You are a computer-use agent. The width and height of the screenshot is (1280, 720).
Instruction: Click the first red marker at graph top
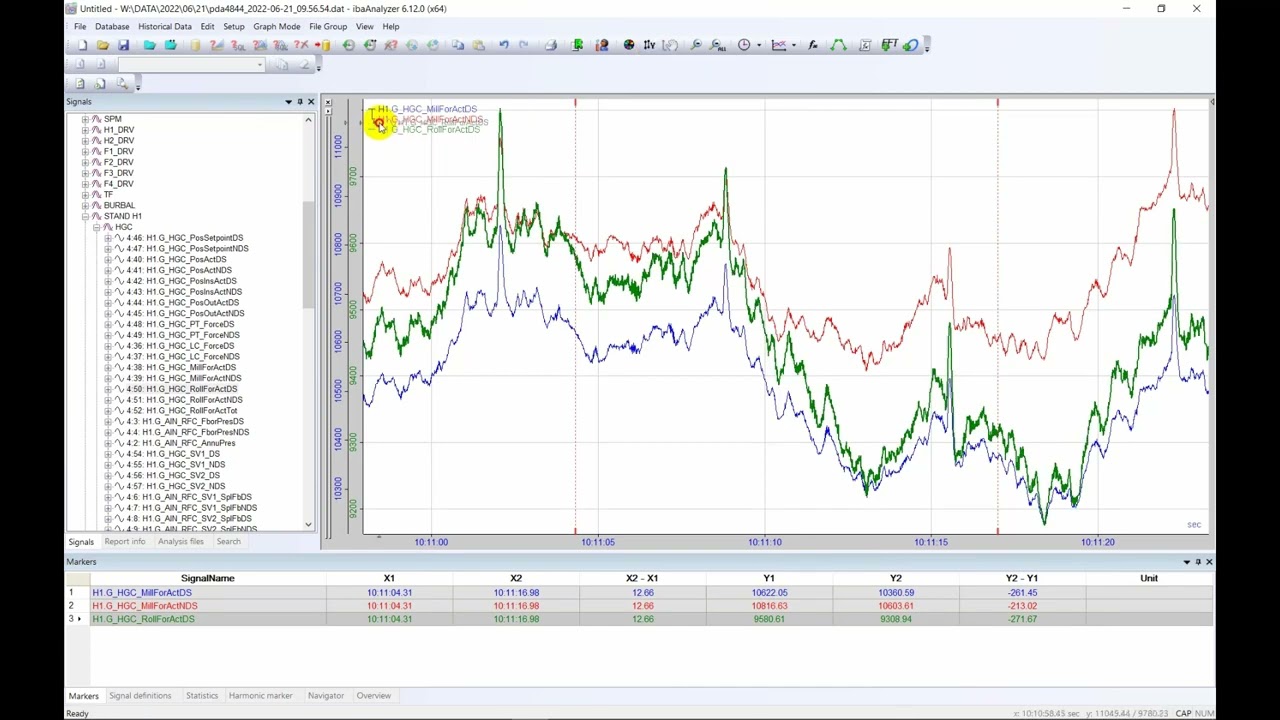575,103
